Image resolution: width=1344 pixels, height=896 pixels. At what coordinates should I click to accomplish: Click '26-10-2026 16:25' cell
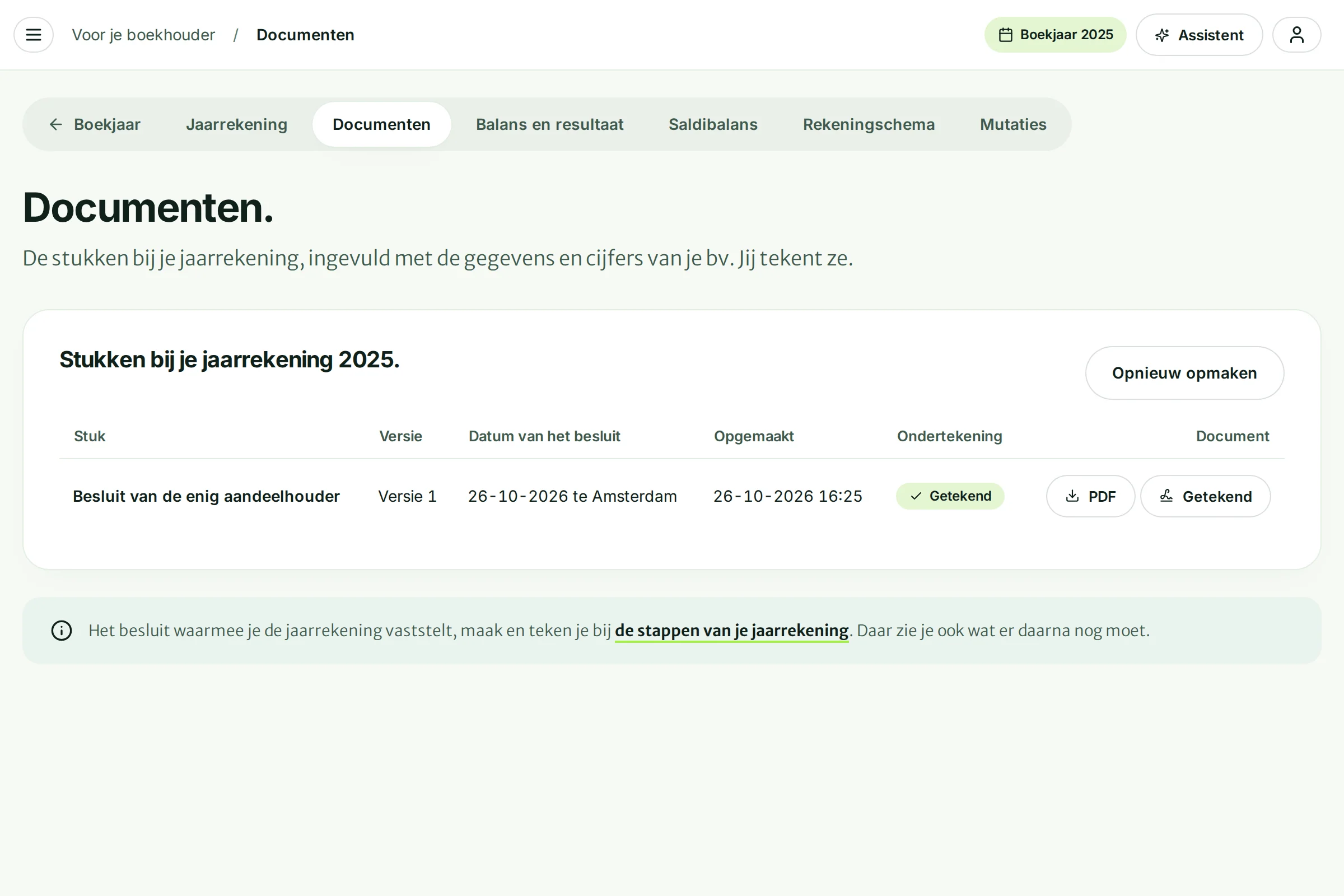[788, 497]
